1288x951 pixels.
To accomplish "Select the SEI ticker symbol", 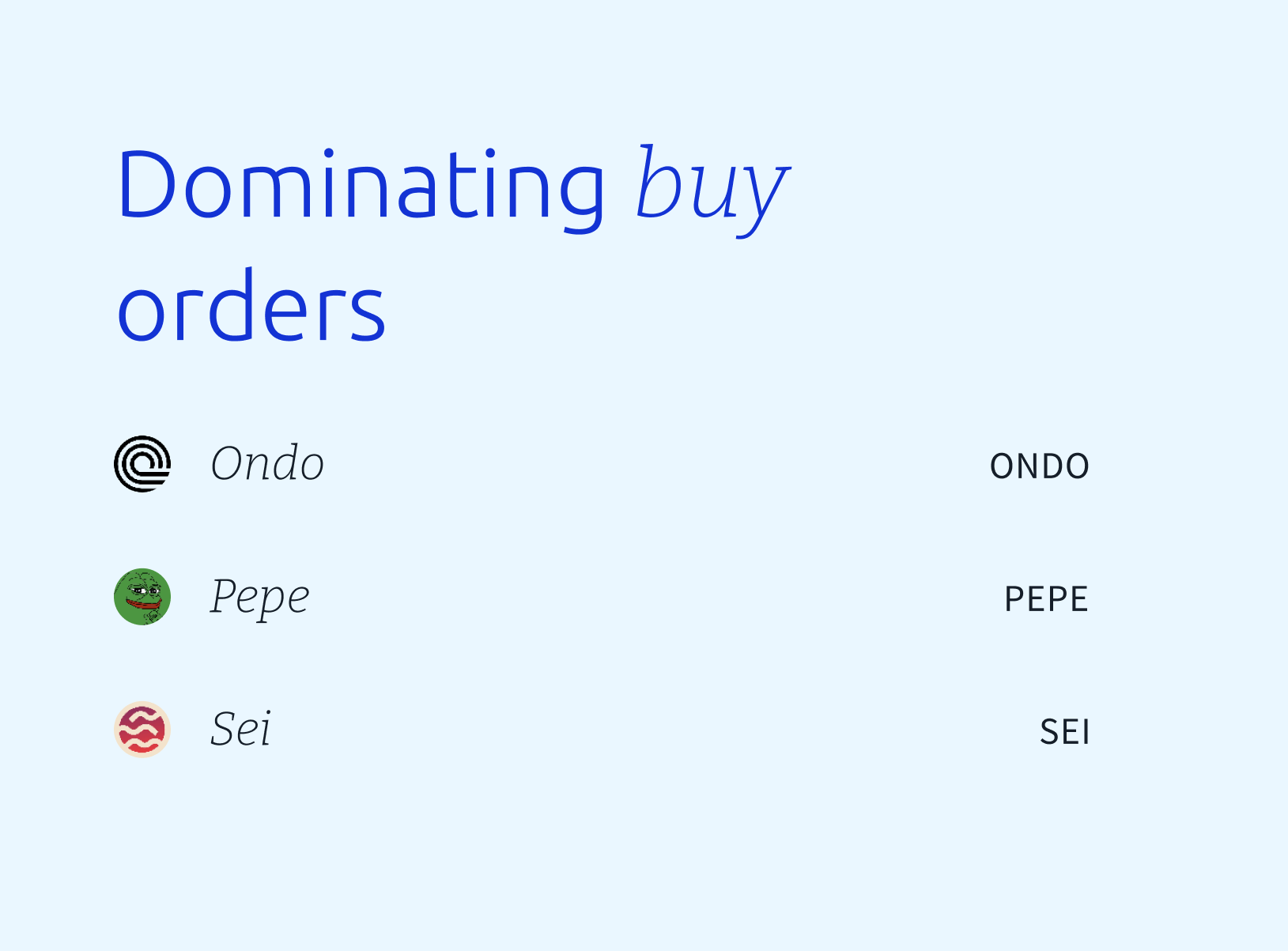I will 1065,732.
